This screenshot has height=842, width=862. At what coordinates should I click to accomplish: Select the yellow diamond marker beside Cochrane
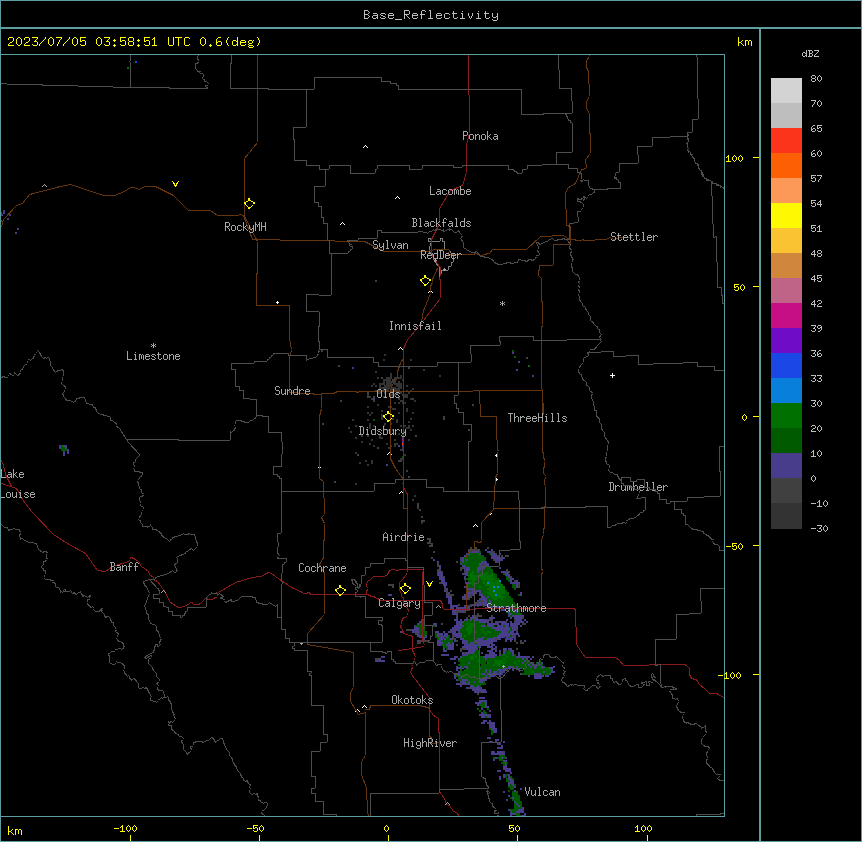click(x=340, y=590)
